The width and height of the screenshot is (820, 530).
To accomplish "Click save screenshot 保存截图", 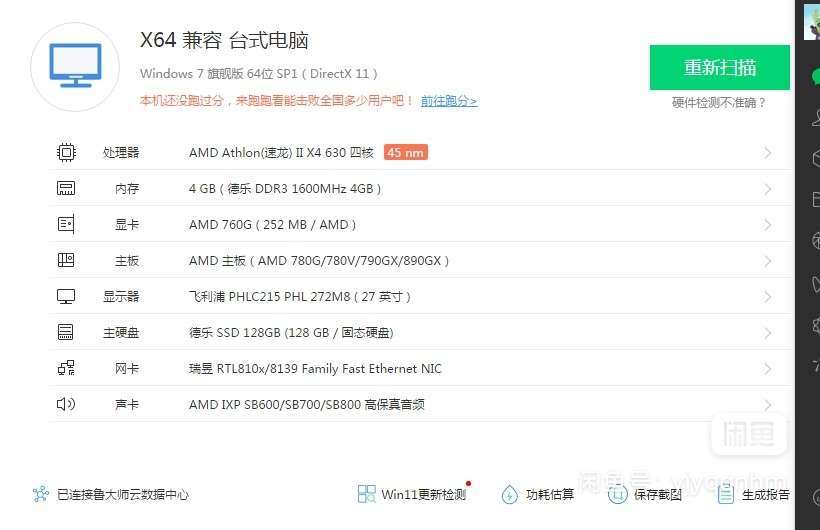I will [645, 494].
